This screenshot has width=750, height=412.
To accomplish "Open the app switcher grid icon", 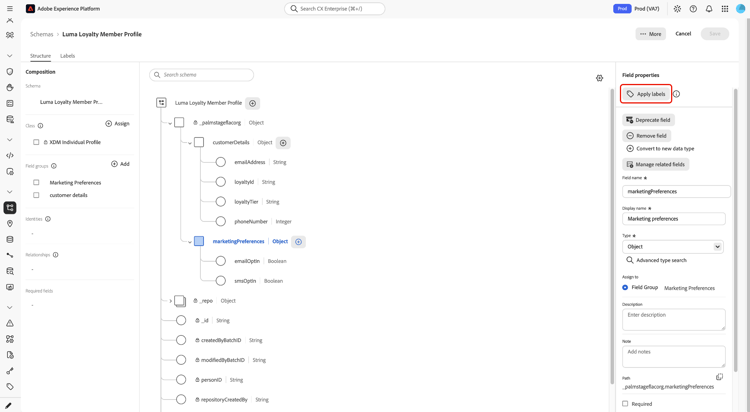I will [725, 9].
